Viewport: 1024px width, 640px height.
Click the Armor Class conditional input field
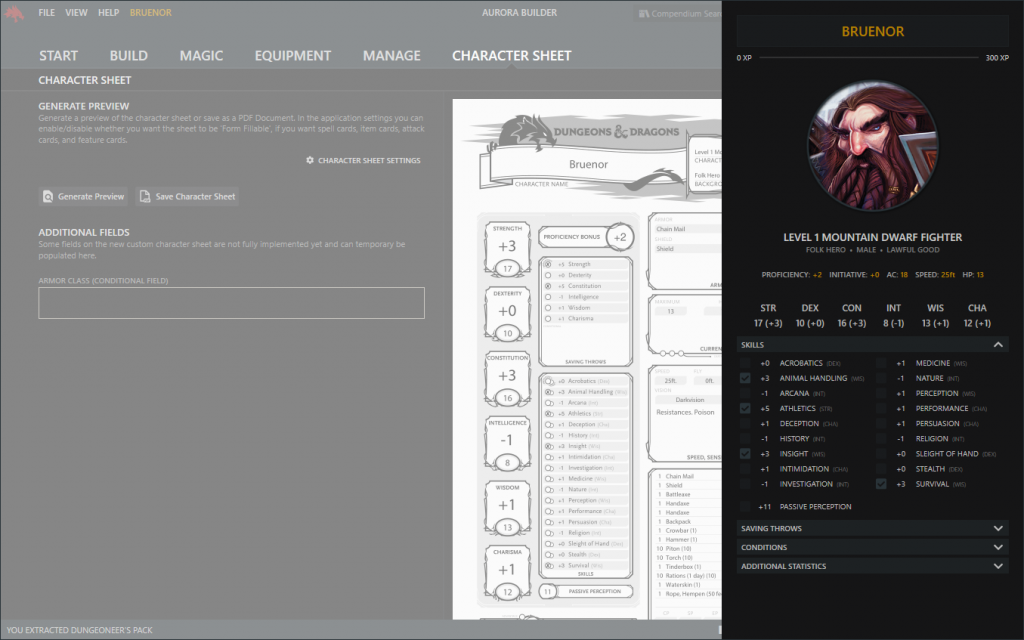231,303
